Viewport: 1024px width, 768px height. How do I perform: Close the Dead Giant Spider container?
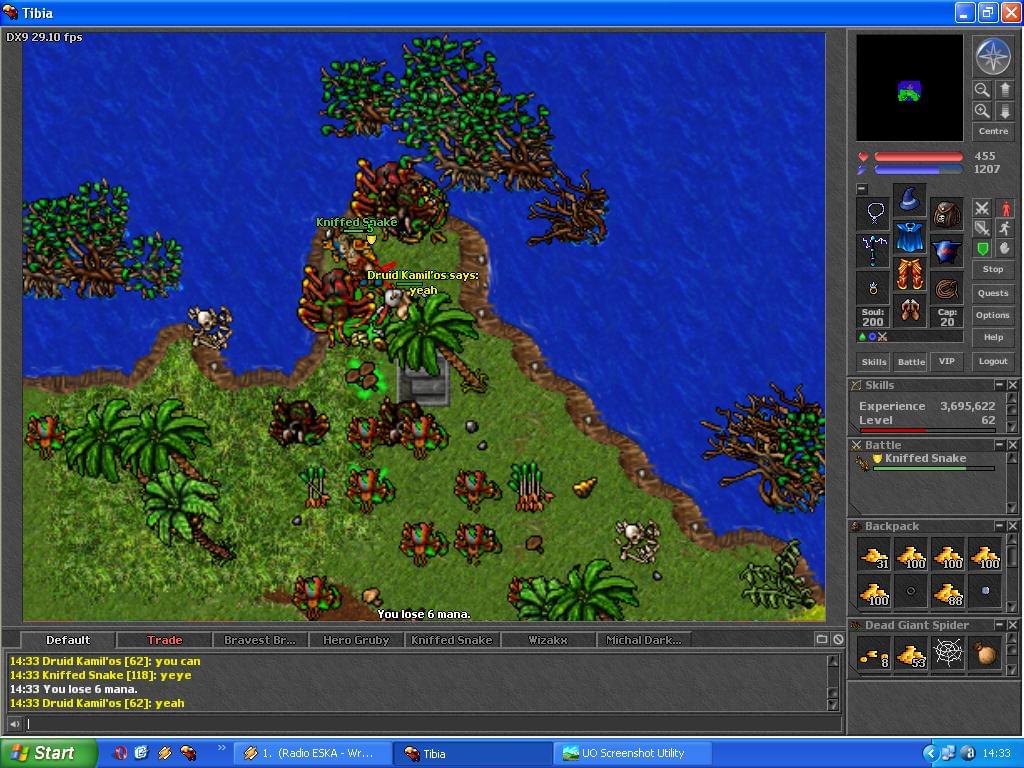pyautogui.click(x=1012, y=625)
